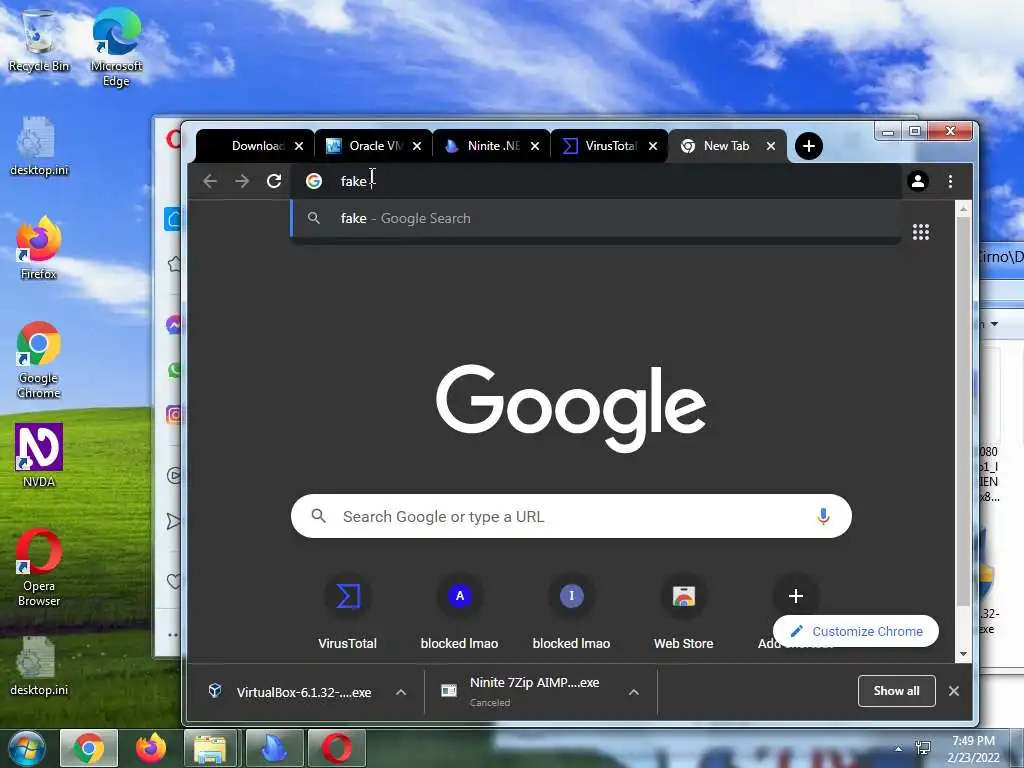Screen dimensions: 1024x768
Task: Open the Web Store shortcut tile
Action: [x=684, y=611]
